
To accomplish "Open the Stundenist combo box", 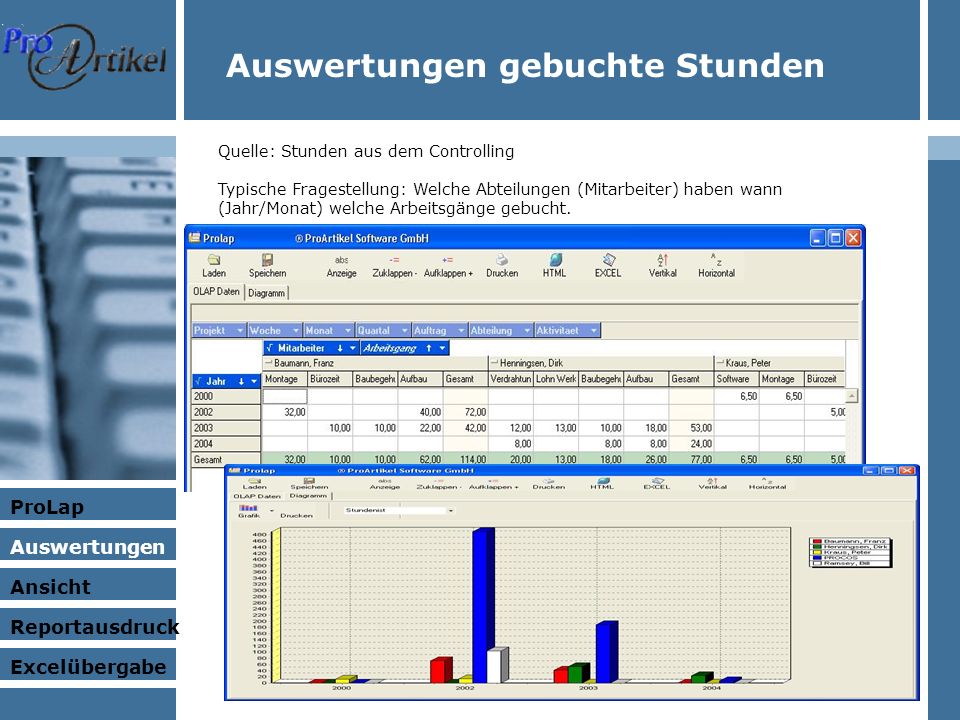I will click(x=451, y=510).
